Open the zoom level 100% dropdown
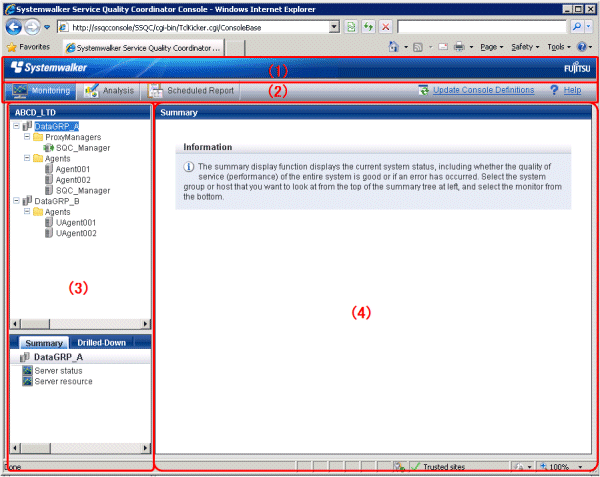 580,467
